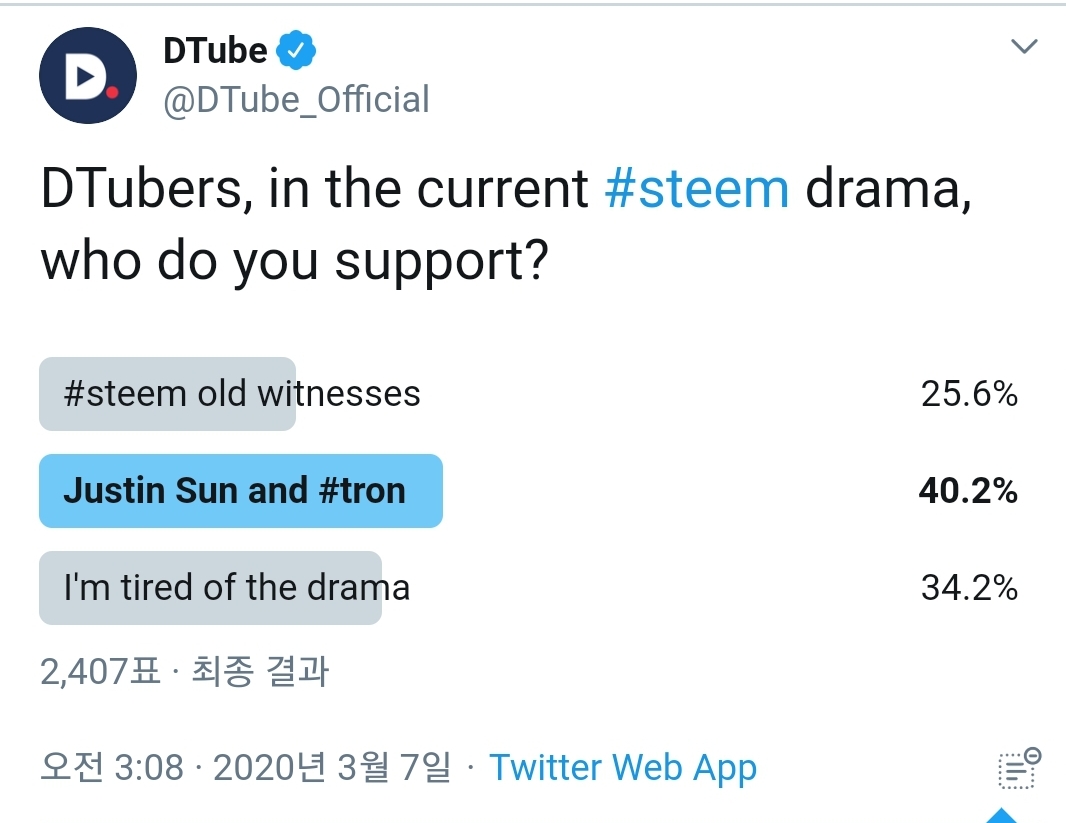Click the DTube profile avatar
The image size is (1066, 823).
pyautogui.click(x=88, y=76)
